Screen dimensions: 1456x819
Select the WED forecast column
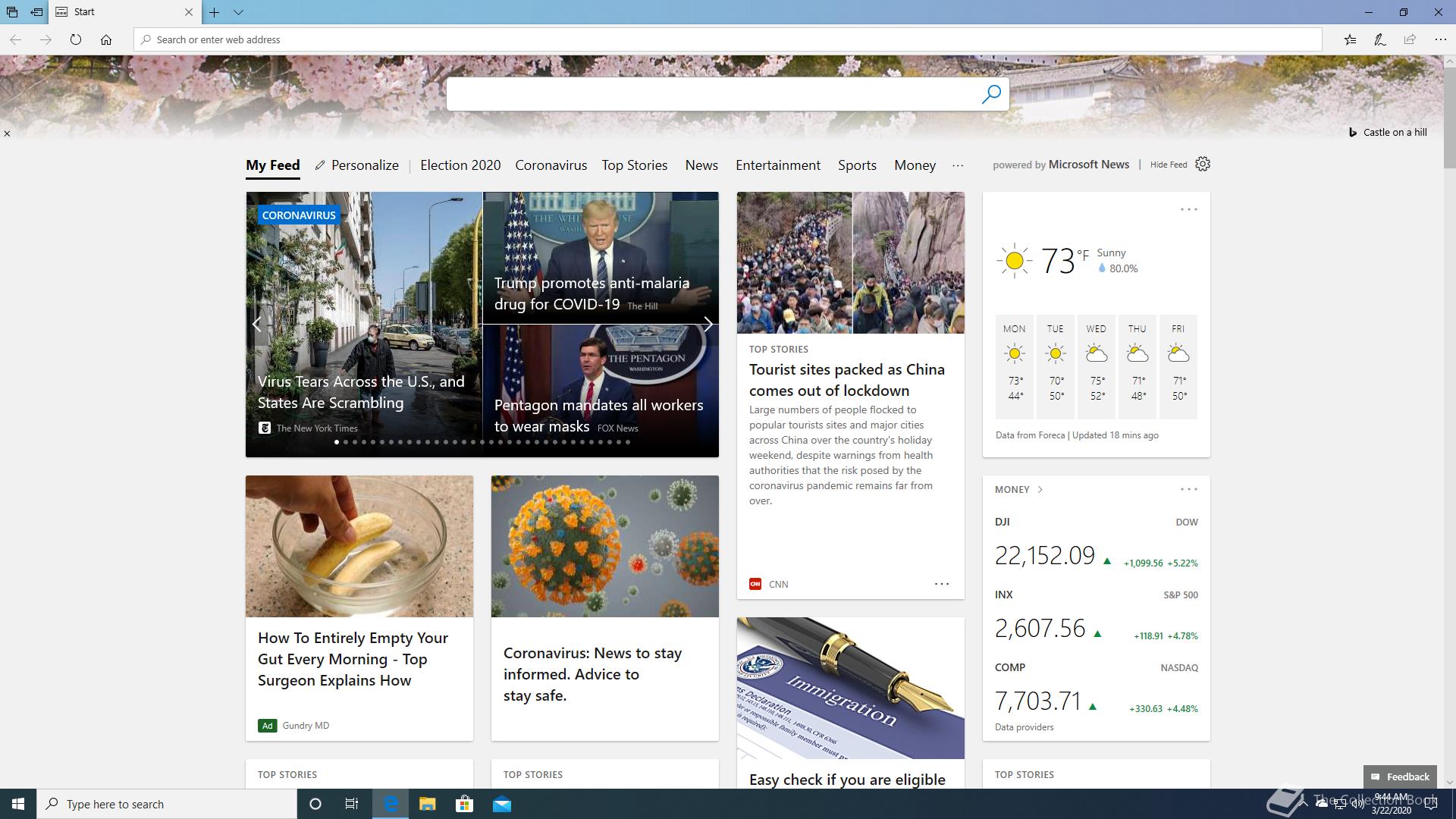1097,366
